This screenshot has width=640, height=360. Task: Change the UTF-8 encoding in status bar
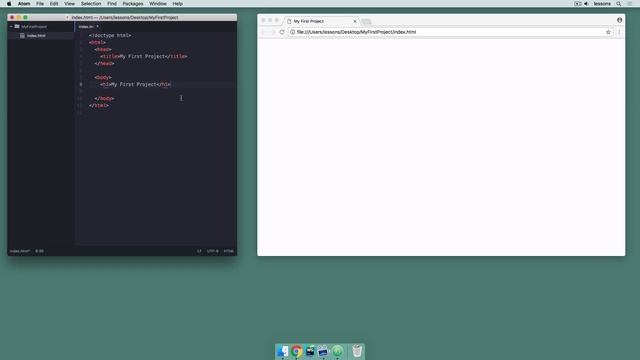pos(213,251)
